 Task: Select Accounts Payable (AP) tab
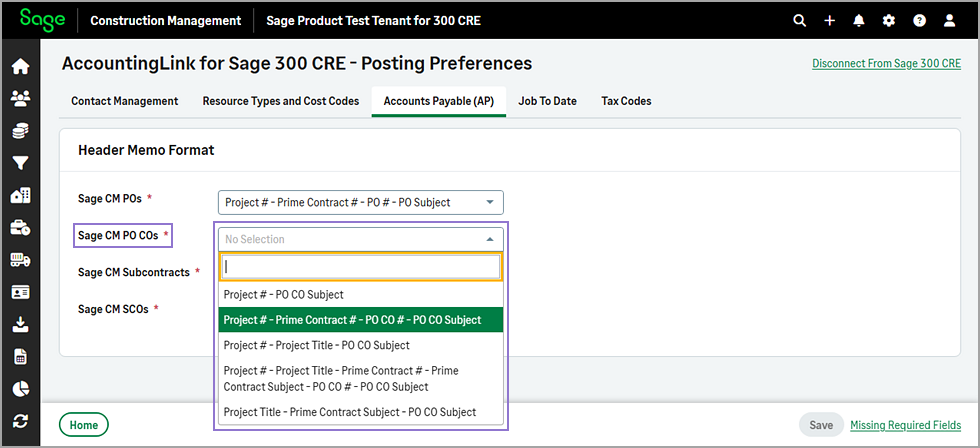coord(439,101)
